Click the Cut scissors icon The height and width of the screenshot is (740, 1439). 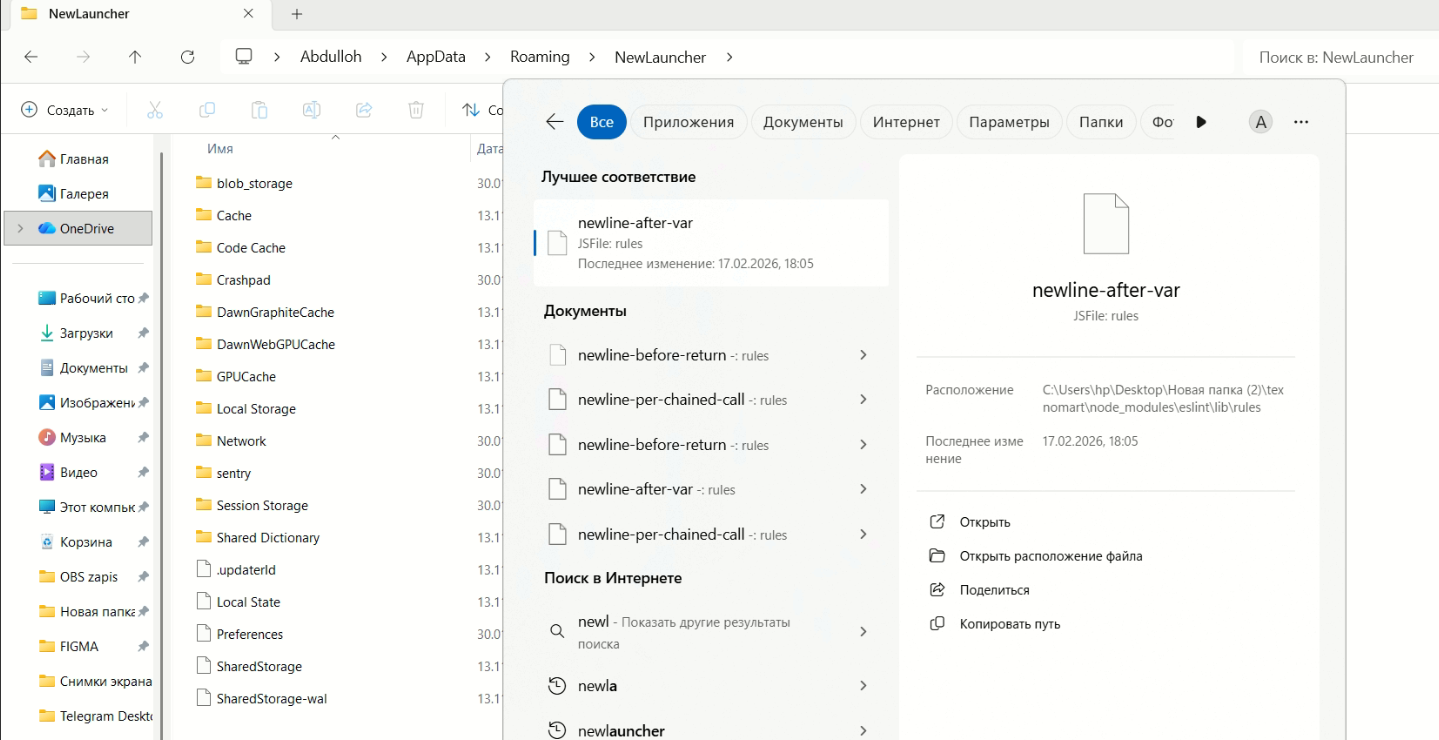click(x=154, y=110)
